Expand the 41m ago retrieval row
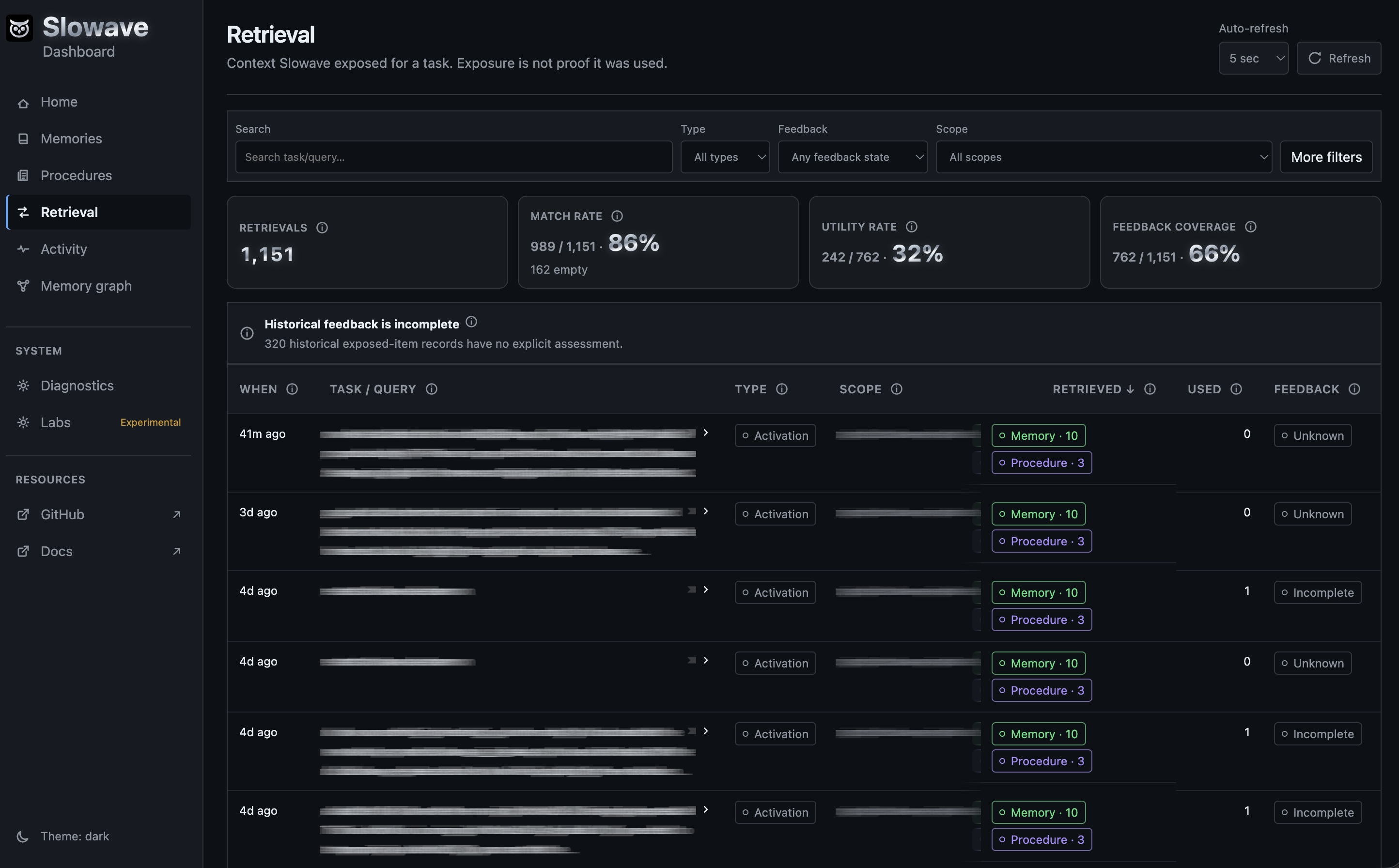The image size is (1399, 868). [705, 433]
